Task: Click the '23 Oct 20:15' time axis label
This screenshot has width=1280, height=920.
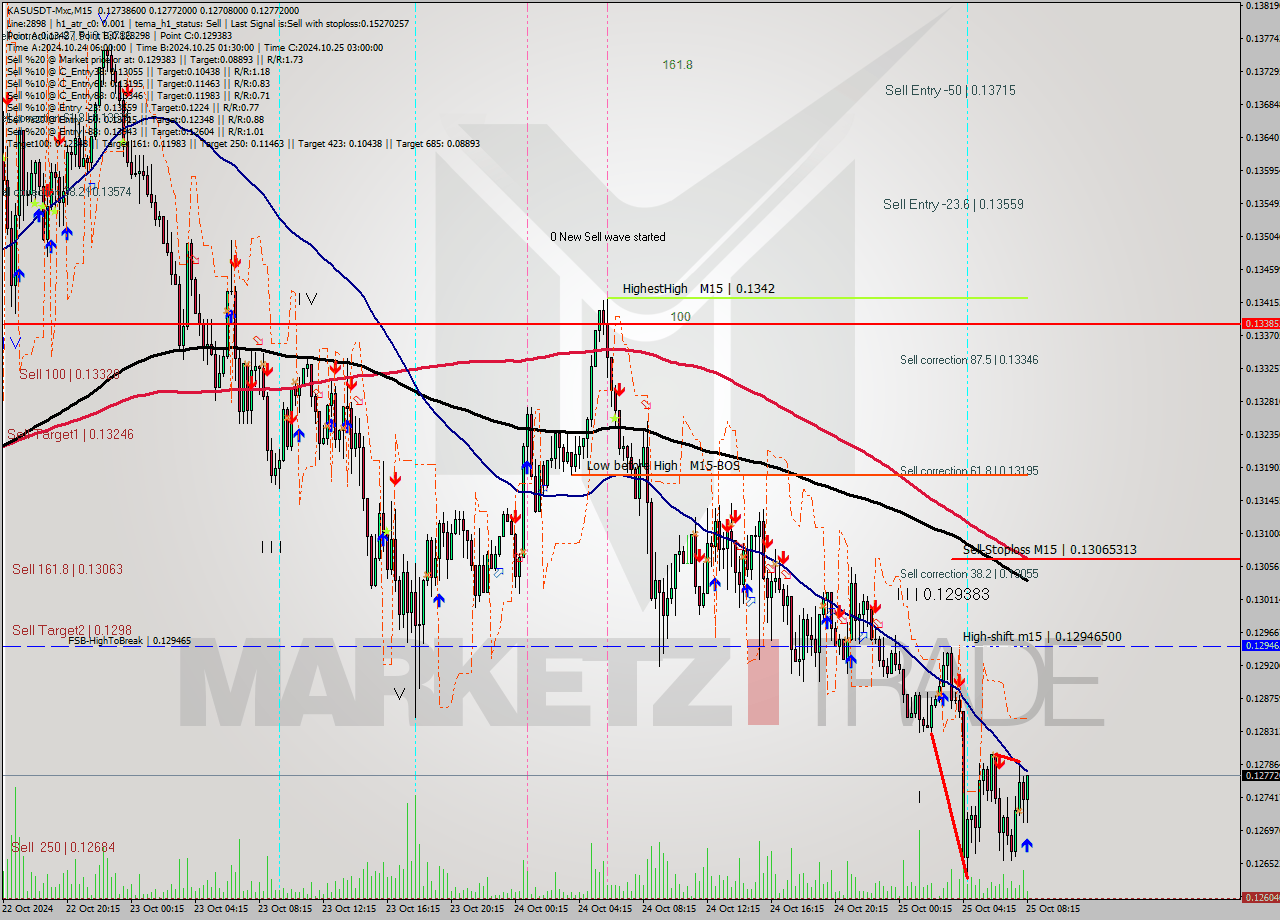Action: 478,910
